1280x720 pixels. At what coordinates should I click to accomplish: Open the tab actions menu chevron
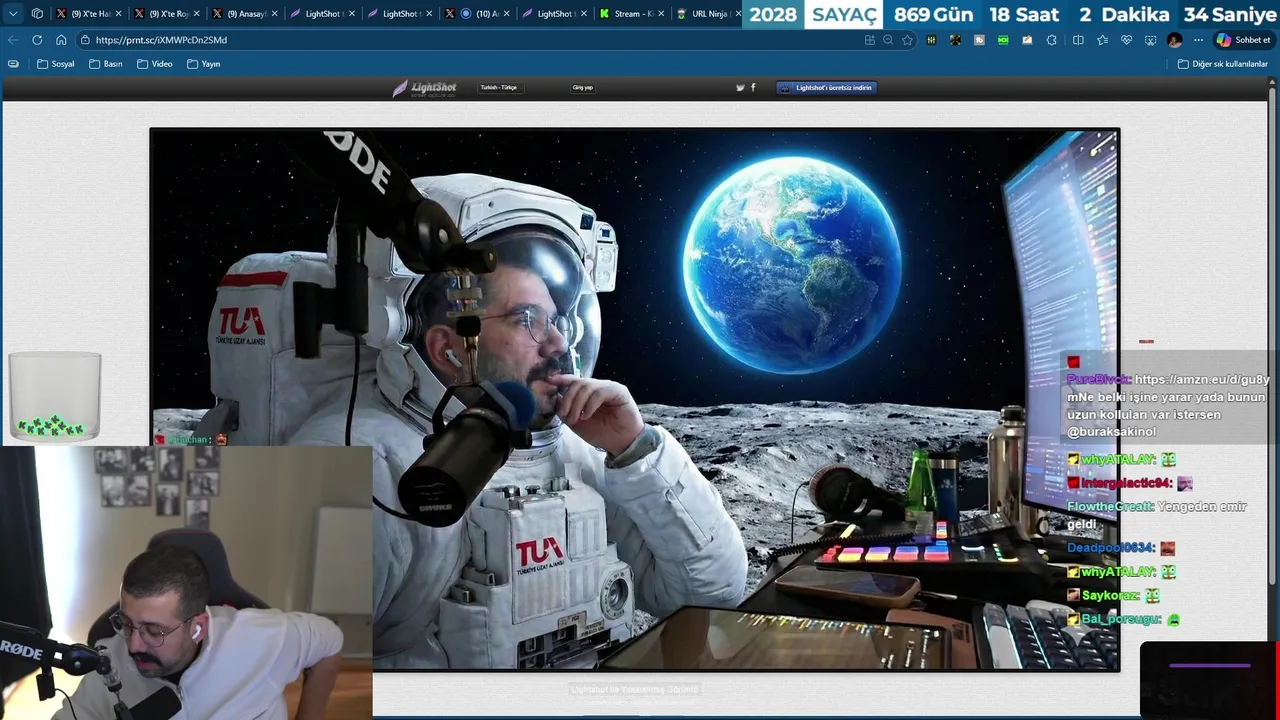click(13, 14)
